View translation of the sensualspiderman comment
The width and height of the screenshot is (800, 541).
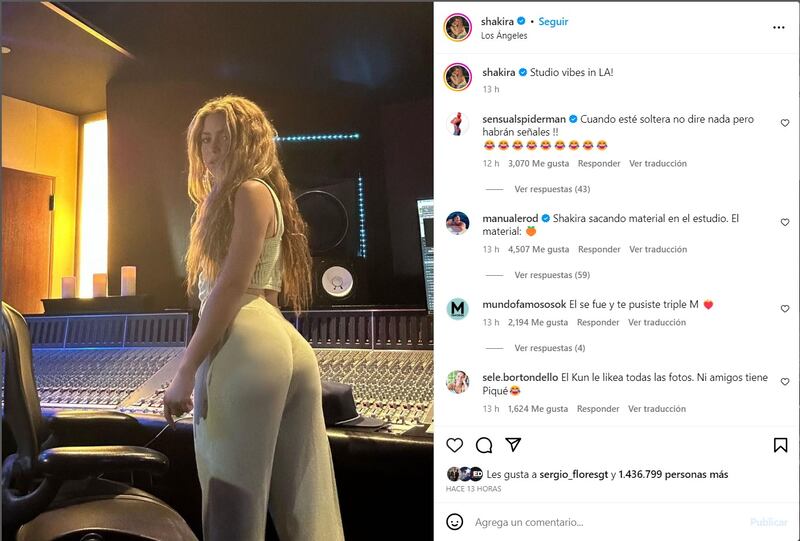pos(658,163)
